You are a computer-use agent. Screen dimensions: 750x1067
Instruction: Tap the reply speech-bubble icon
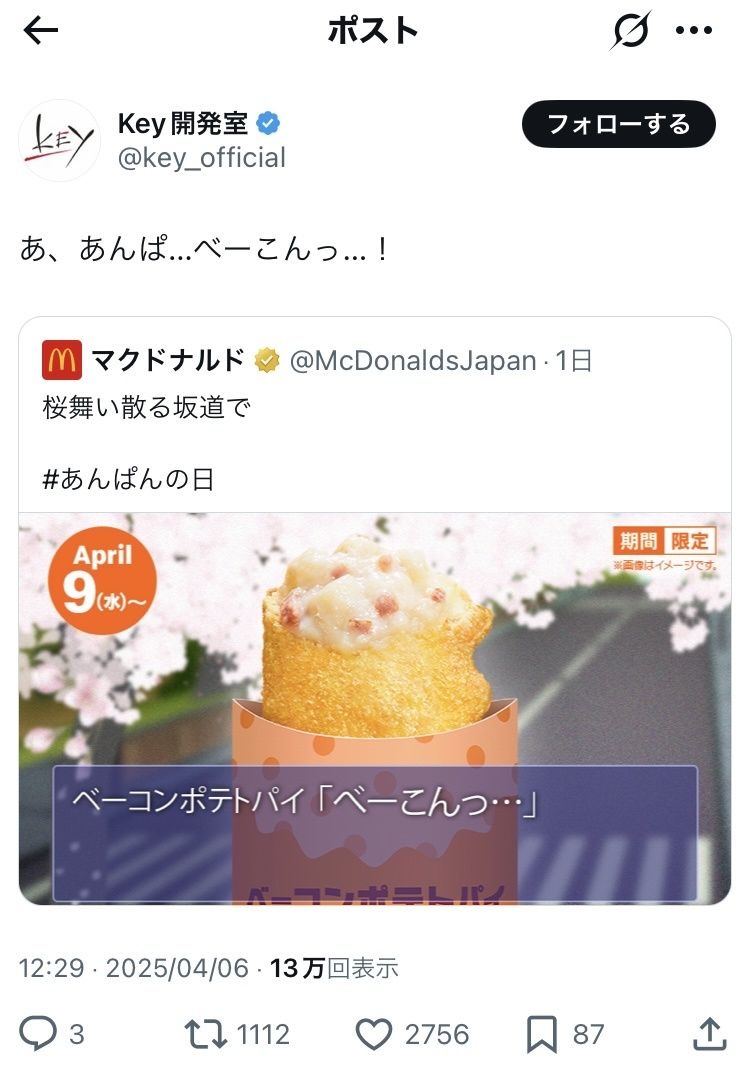[37, 1033]
